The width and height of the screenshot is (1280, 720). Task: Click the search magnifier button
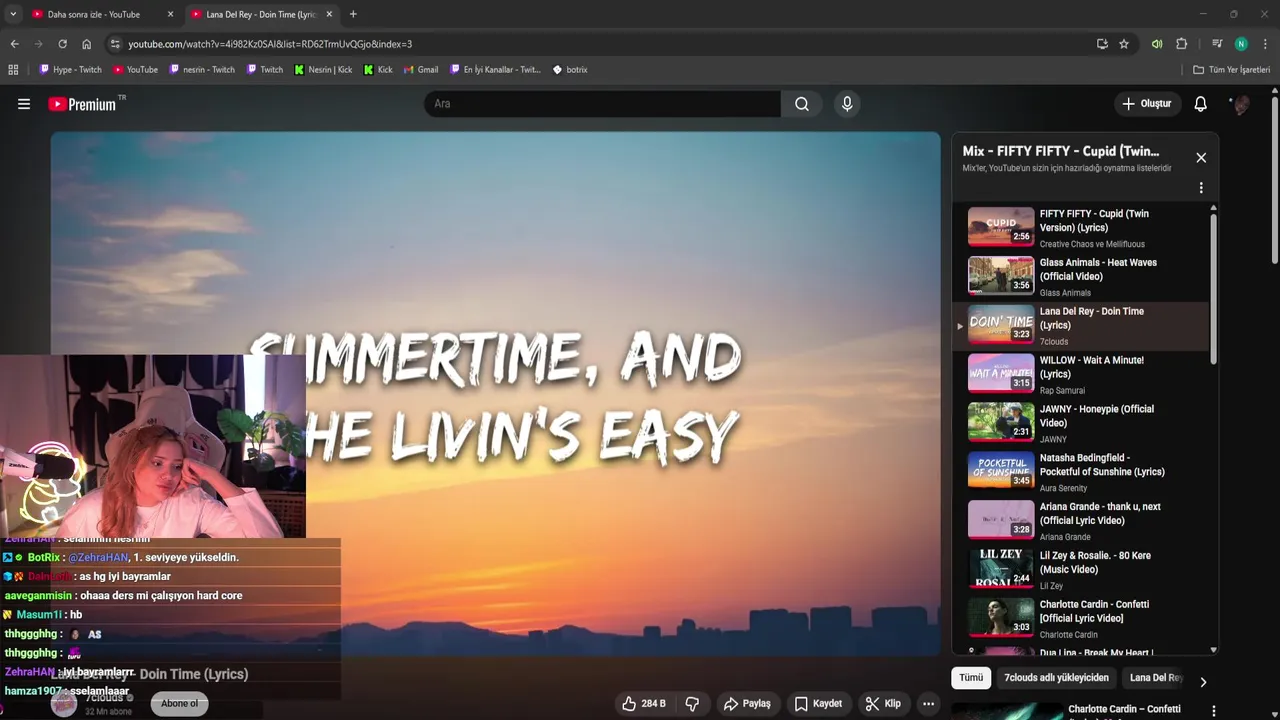click(802, 104)
